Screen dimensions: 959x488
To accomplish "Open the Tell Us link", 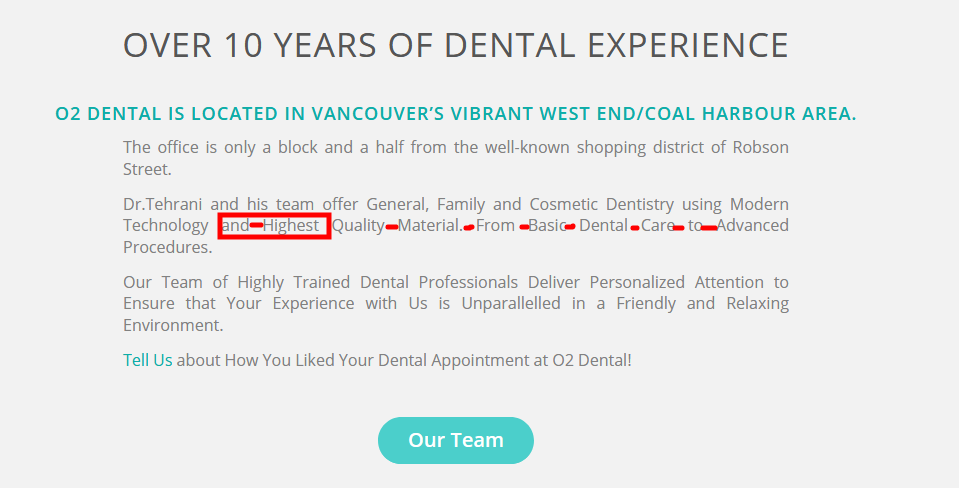I will [147, 360].
